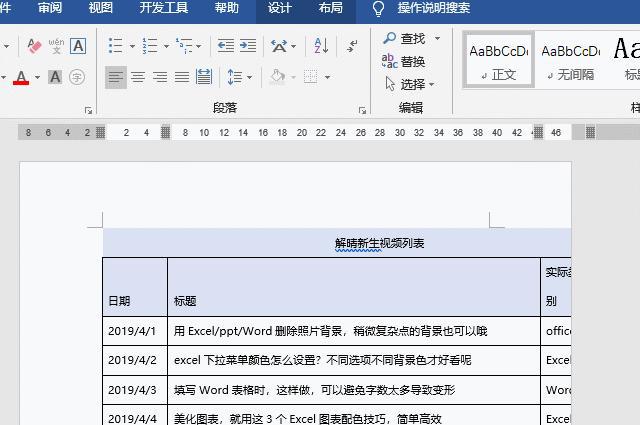This screenshot has width=640, height=425.
Task: Click the clear formatting eraser icon
Action: click(34, 46)
